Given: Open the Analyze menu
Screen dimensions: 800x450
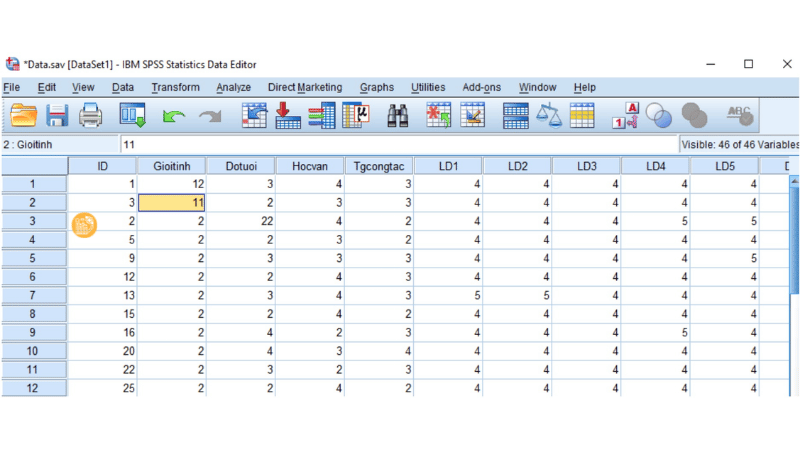Looking at the screenshot, I should click(x=233, y=88).
